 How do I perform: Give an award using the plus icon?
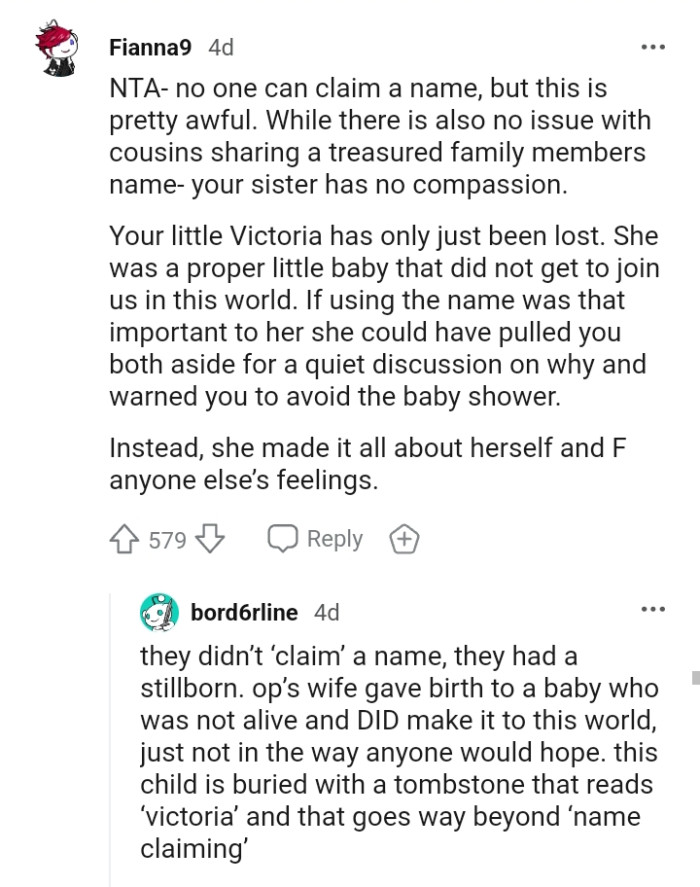tap(404, 540)
